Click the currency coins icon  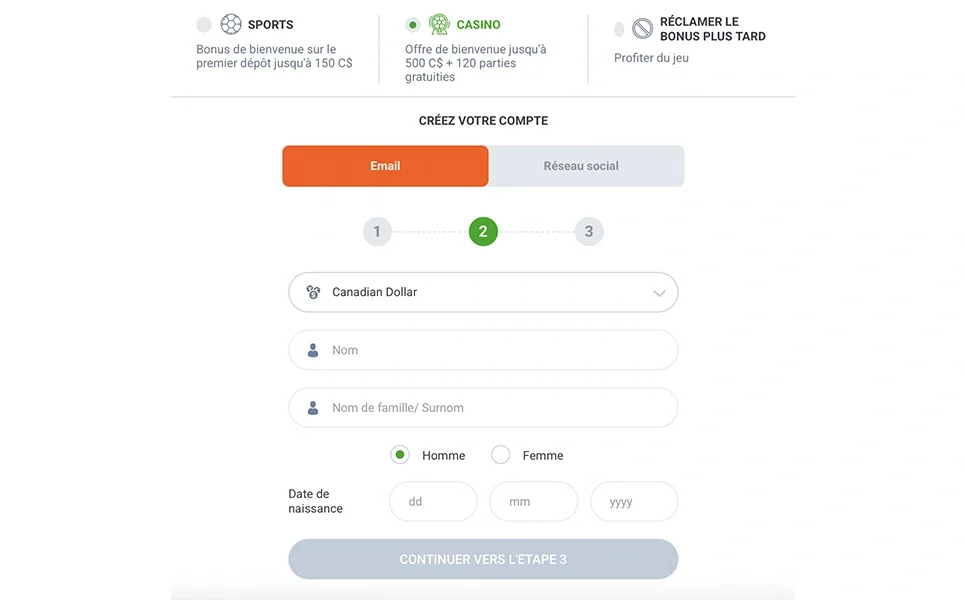313,292
